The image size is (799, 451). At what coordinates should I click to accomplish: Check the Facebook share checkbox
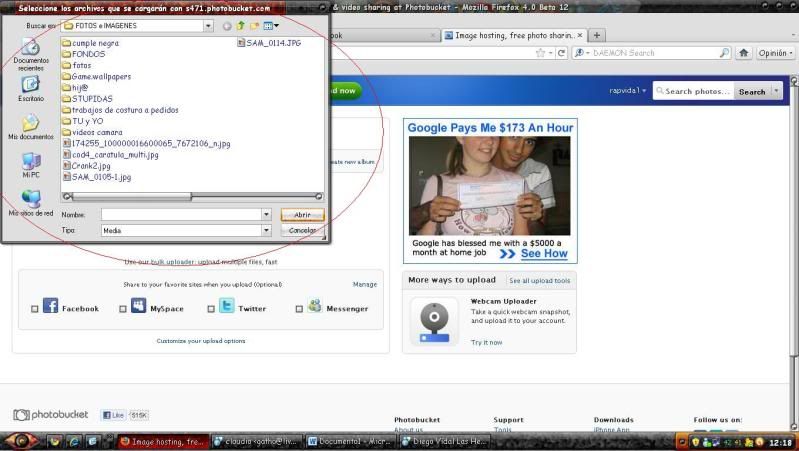pyautogui.click(x=35, y=309)
